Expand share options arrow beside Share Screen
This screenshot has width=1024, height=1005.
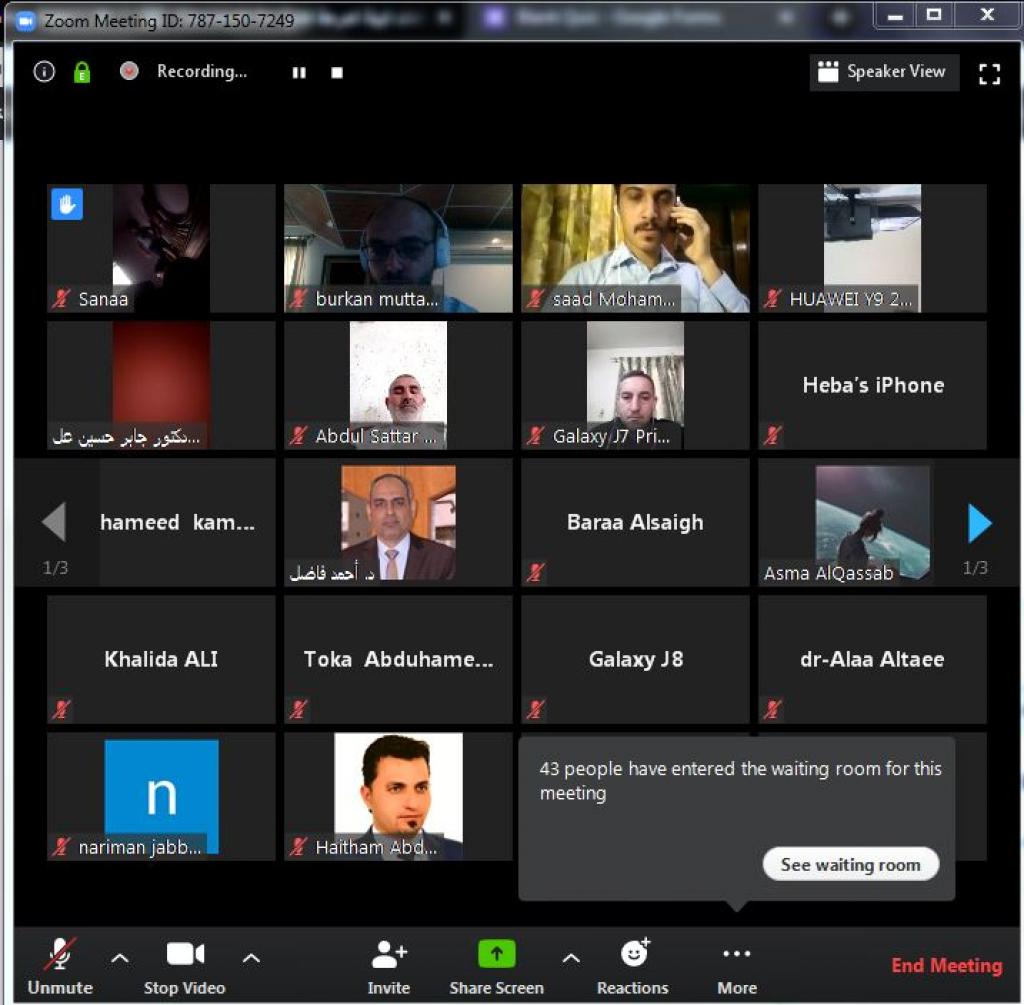571,958
